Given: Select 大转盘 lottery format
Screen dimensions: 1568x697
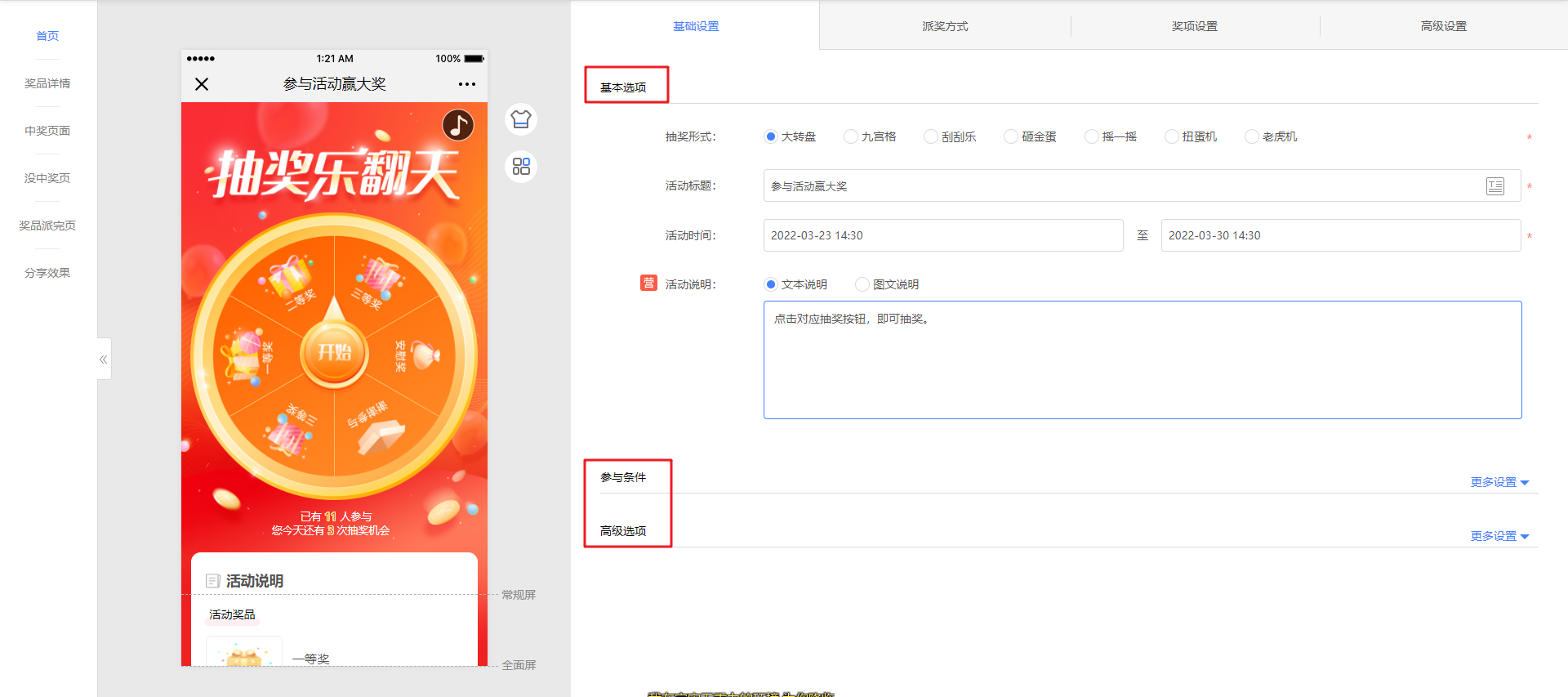Looking at the screenshot, I should point(790,136).
